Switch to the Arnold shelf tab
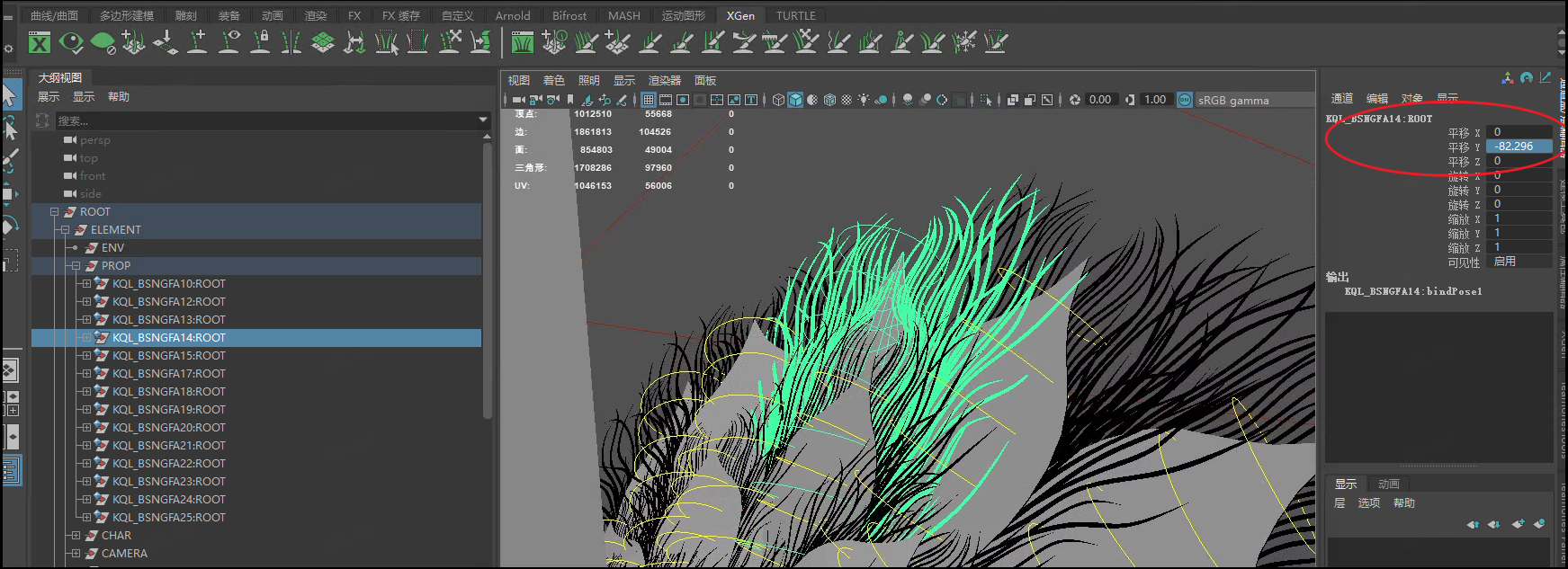Screen dimensions: 1568x569 (513, 15)
